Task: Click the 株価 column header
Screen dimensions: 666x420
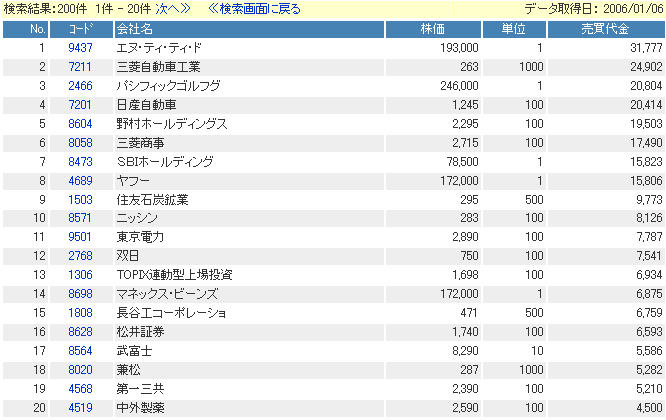Action: click(433, 29)
